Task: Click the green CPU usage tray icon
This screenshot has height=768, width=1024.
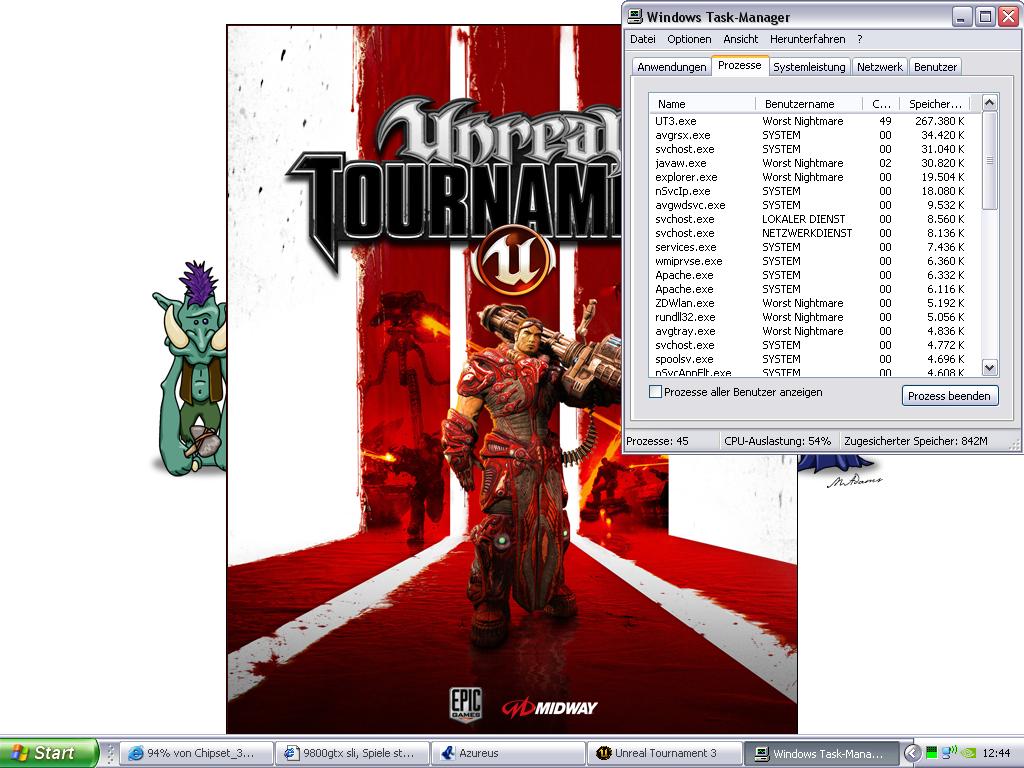Action: (x=931, y=753)
